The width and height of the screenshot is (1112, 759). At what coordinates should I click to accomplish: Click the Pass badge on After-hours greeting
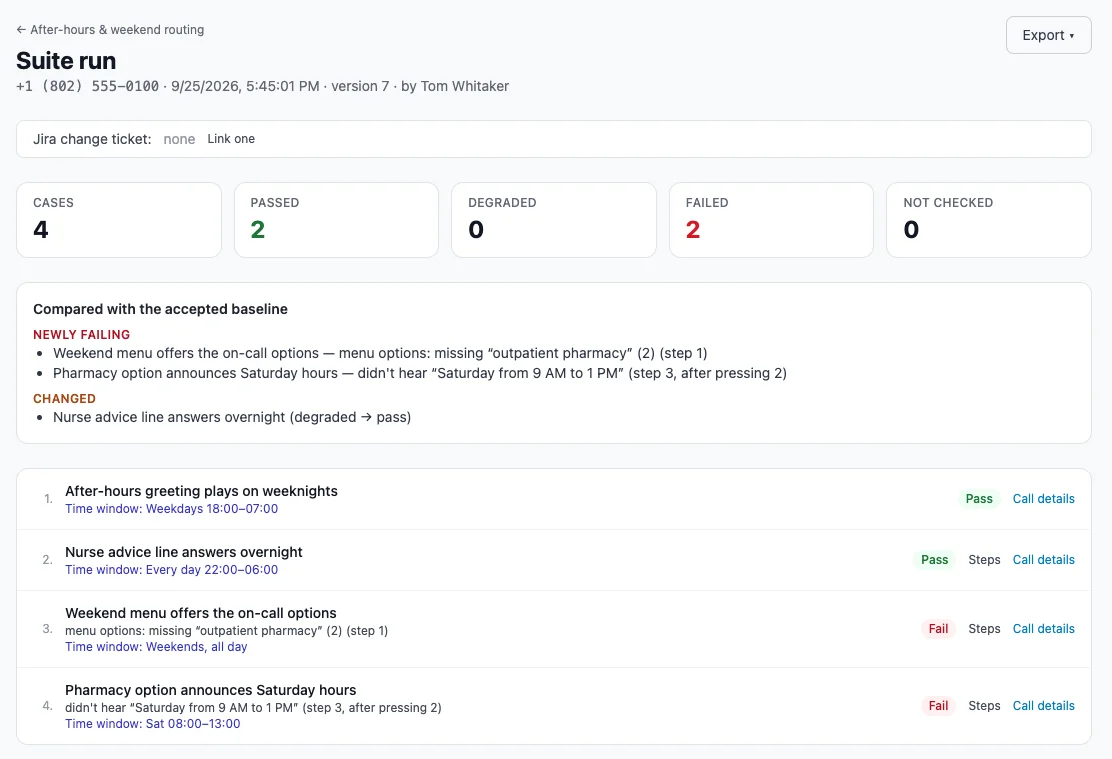pyautogui.click(x=979, y=499)
